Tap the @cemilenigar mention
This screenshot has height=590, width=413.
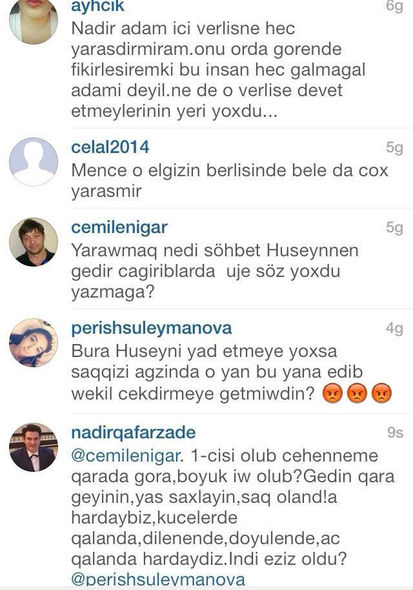[x=126, y=456]
